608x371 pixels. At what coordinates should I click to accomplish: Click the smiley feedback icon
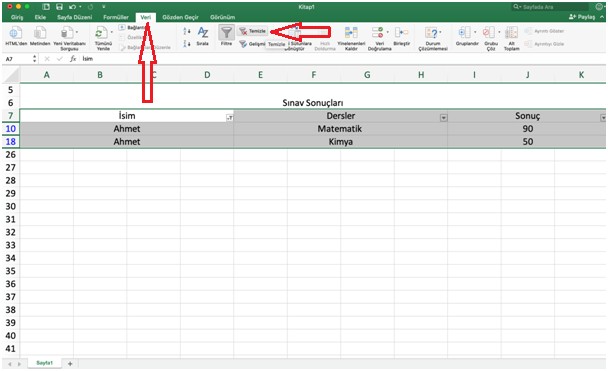coord(599,7)
